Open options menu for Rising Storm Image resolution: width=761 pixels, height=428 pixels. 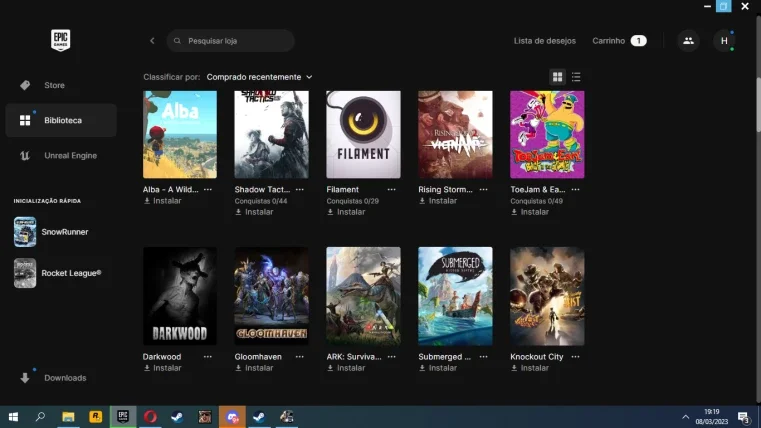(483, 189)
